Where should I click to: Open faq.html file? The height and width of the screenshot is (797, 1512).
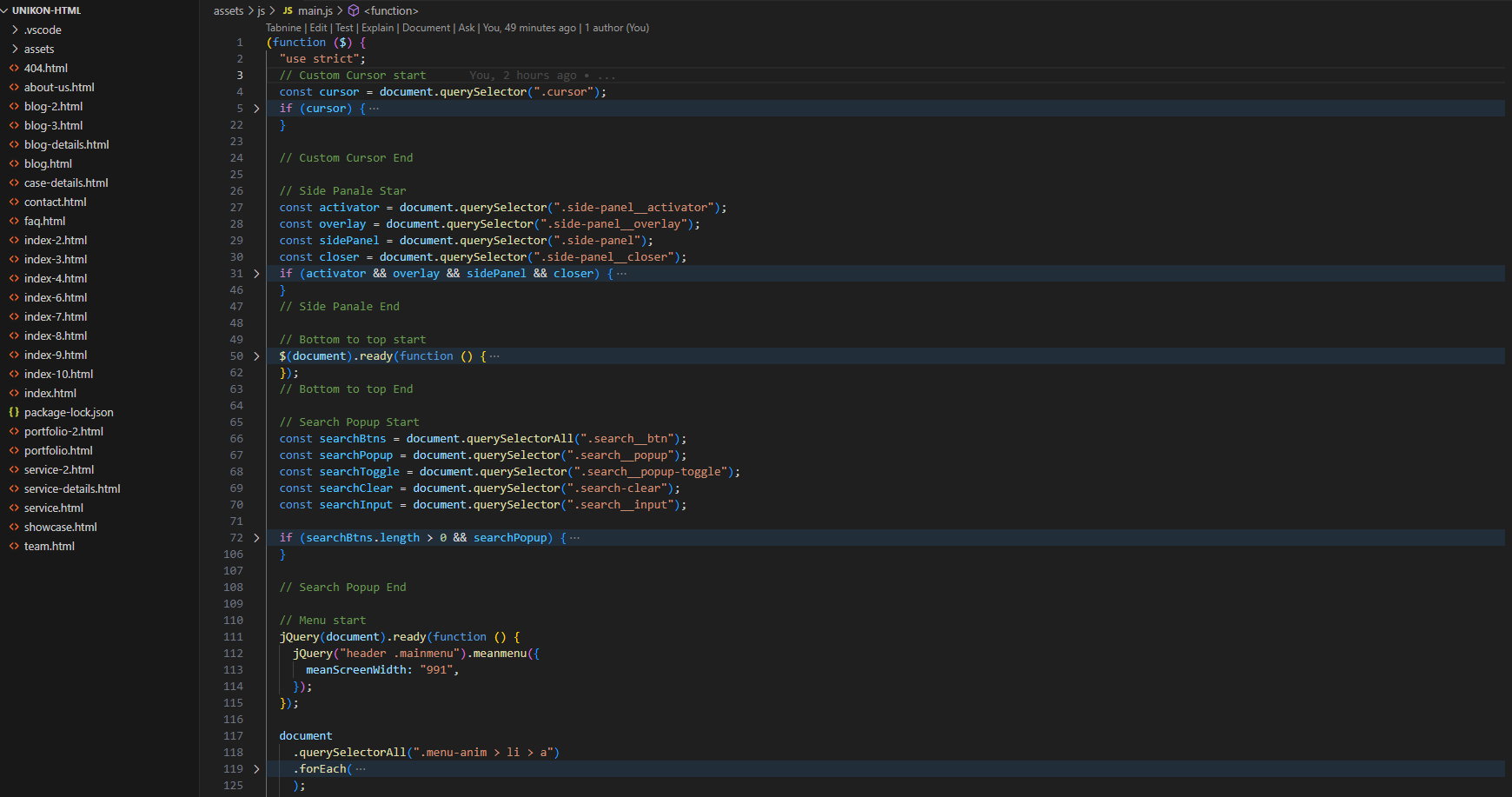pyautogui.click(x=44, y=221)
